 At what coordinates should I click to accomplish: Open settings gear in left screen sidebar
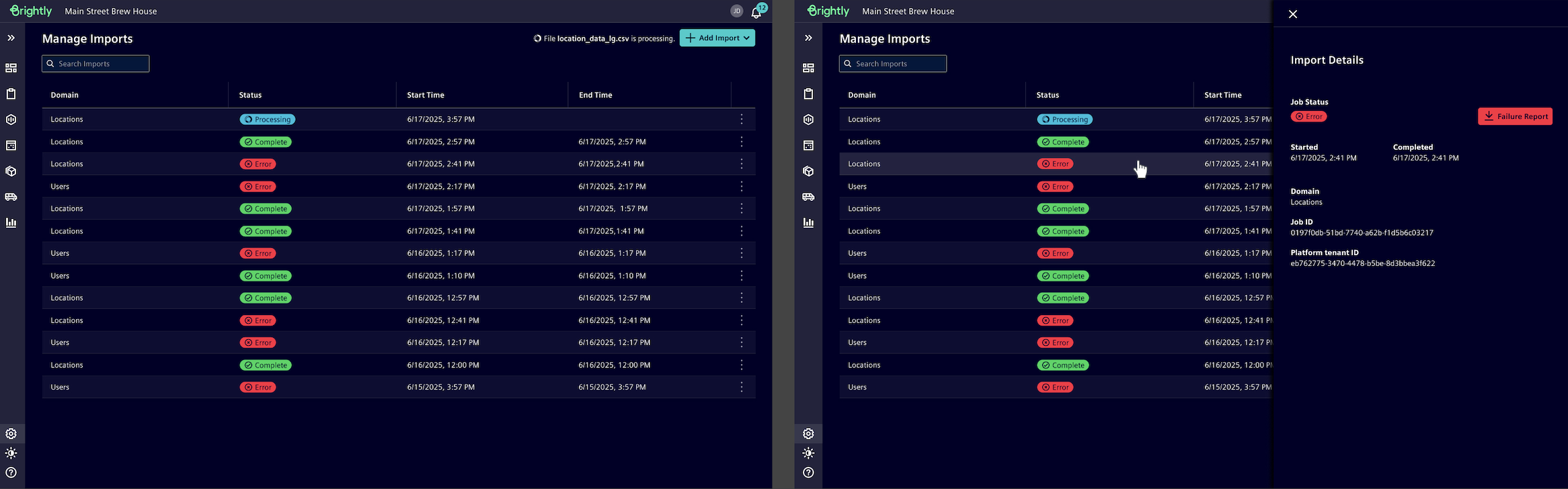click(11, 434)
